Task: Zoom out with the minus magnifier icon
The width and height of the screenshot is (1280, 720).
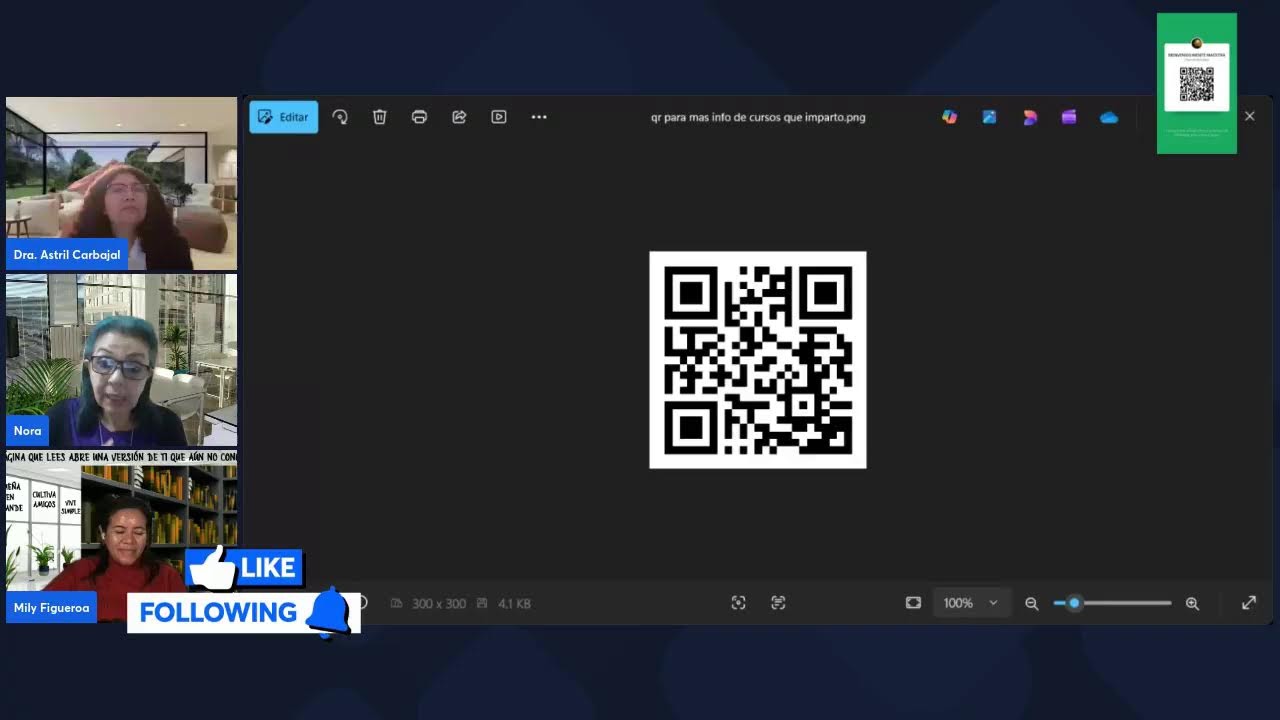Action: (x=1032, y=603)
